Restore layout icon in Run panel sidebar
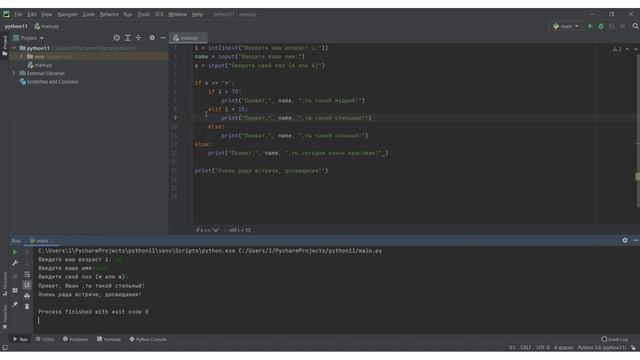The height and width of the screenshot is (360, 640). (x=15, y=290)
